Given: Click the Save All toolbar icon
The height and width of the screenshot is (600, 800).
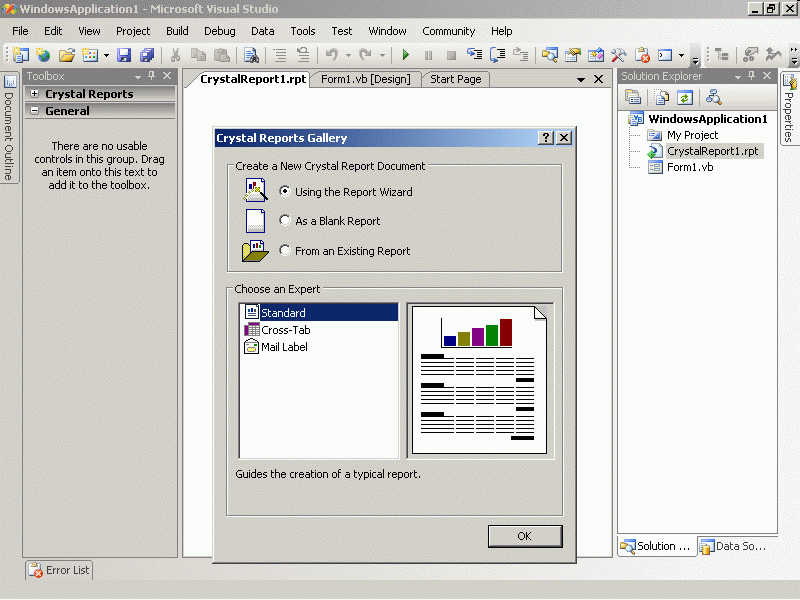Looking at the screenshot, I should (x=147, y=56).
